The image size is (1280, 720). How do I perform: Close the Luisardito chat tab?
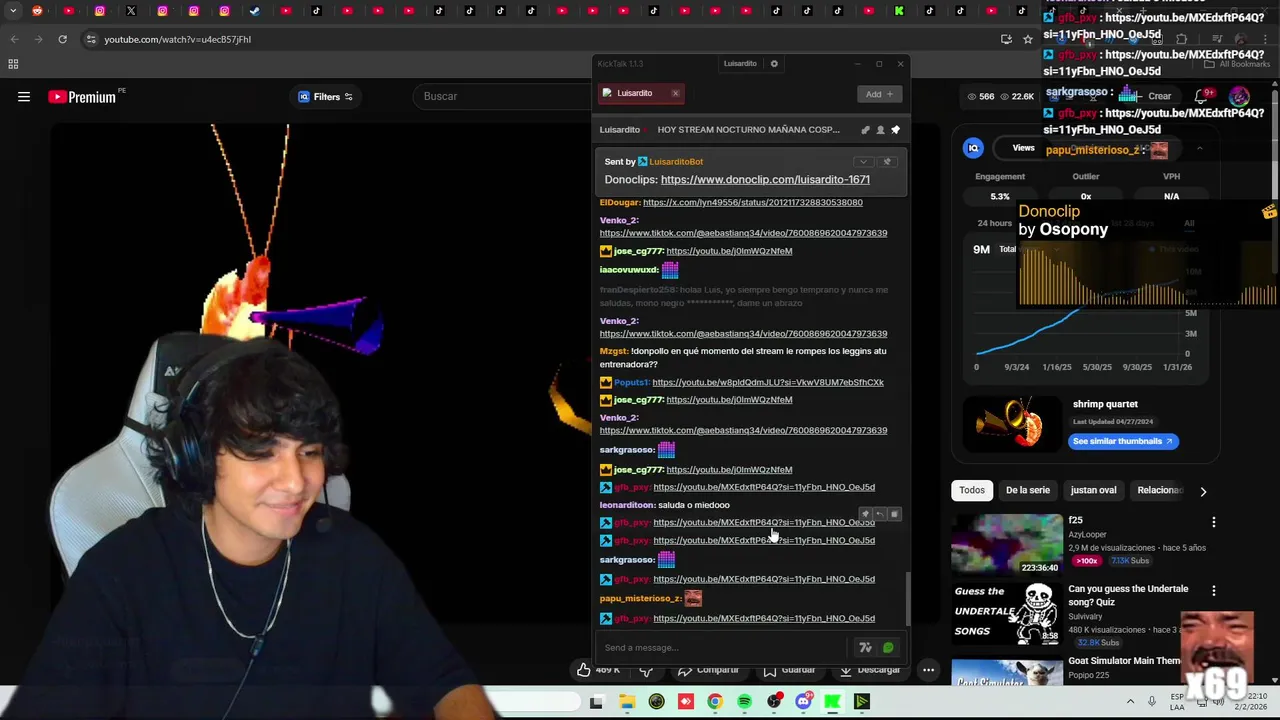click(x=675, y=93)
